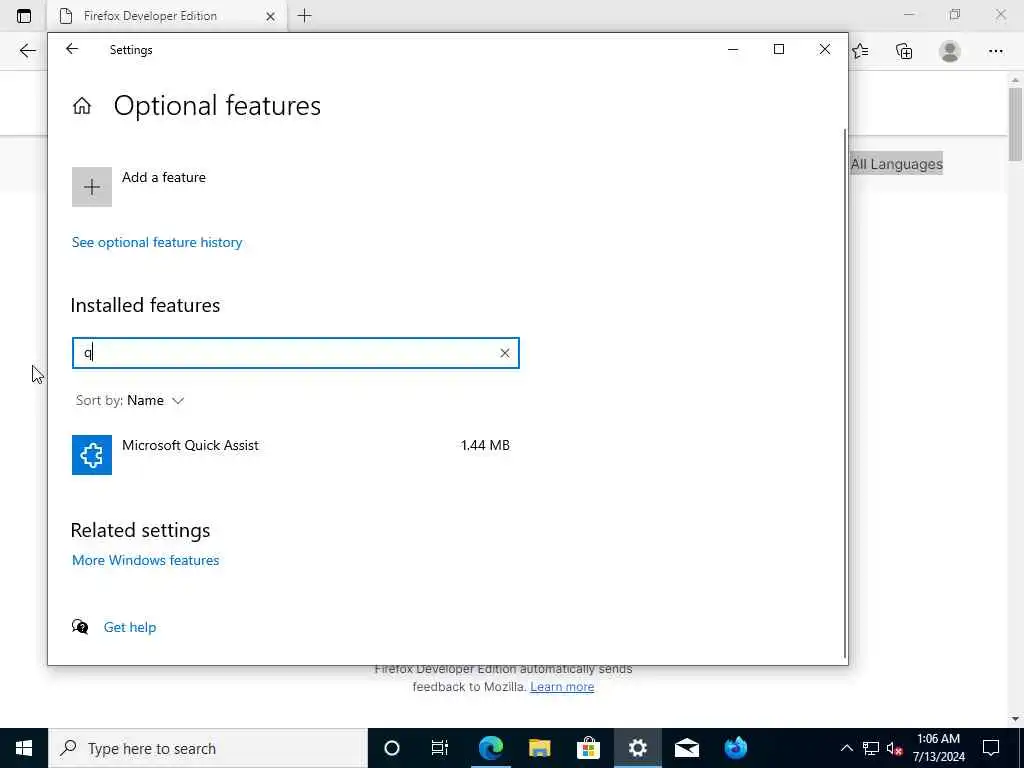This screenshot has width=1024, height=768.
Task: Open the Edge vertical tabs icon
Action: [x=24, y=16]
